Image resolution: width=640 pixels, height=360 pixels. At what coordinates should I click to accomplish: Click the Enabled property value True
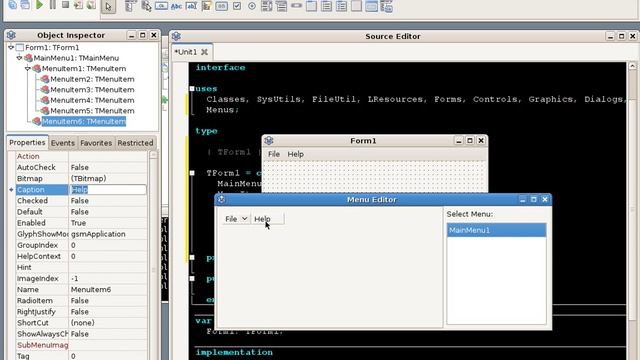coord(78,223)
